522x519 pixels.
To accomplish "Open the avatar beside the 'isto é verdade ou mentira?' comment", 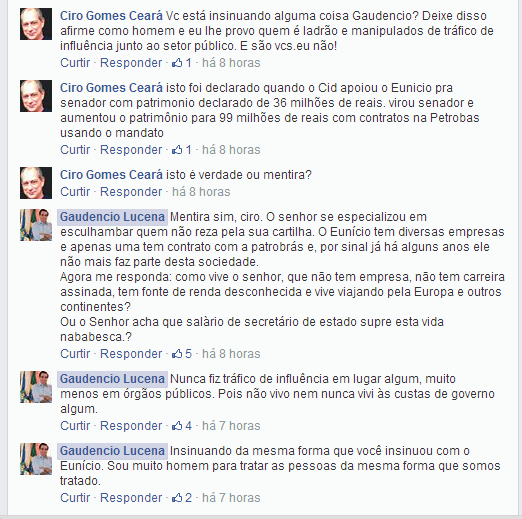I will point(36,183).
